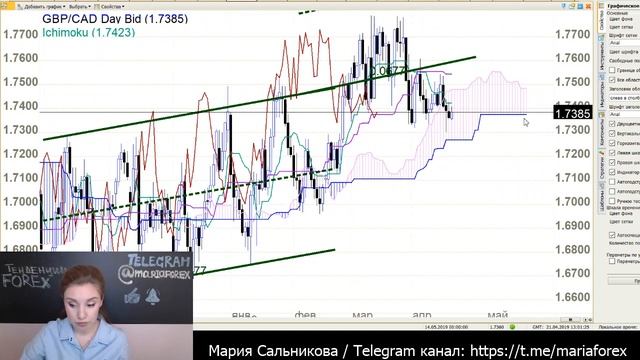Toggle the Двуцветные checkbox
The height and width of the screenshot is (360, 640).
(x=612, y=123)
